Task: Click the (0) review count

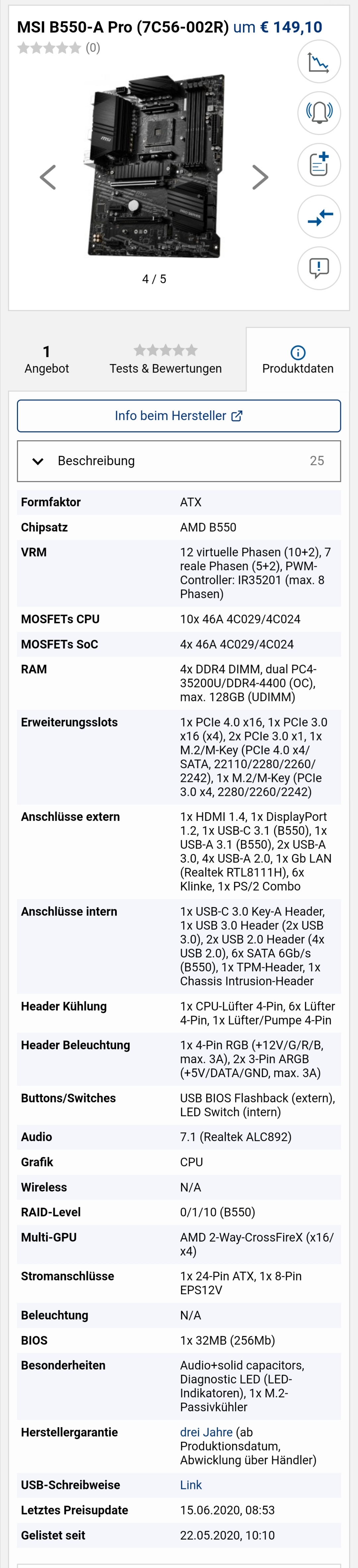Action: (x=92, y=47)
